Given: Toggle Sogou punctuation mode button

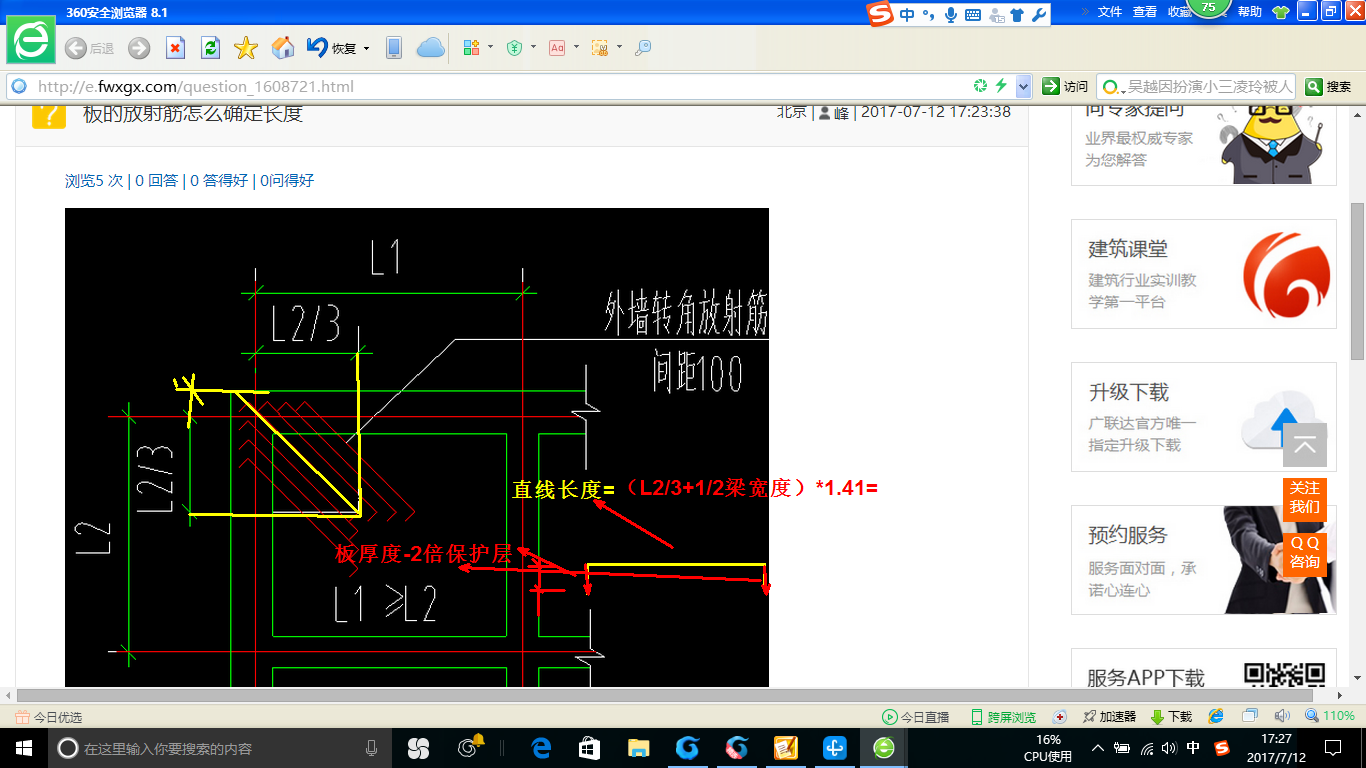Looking at the screenshot, I should [x=928, y=14].
